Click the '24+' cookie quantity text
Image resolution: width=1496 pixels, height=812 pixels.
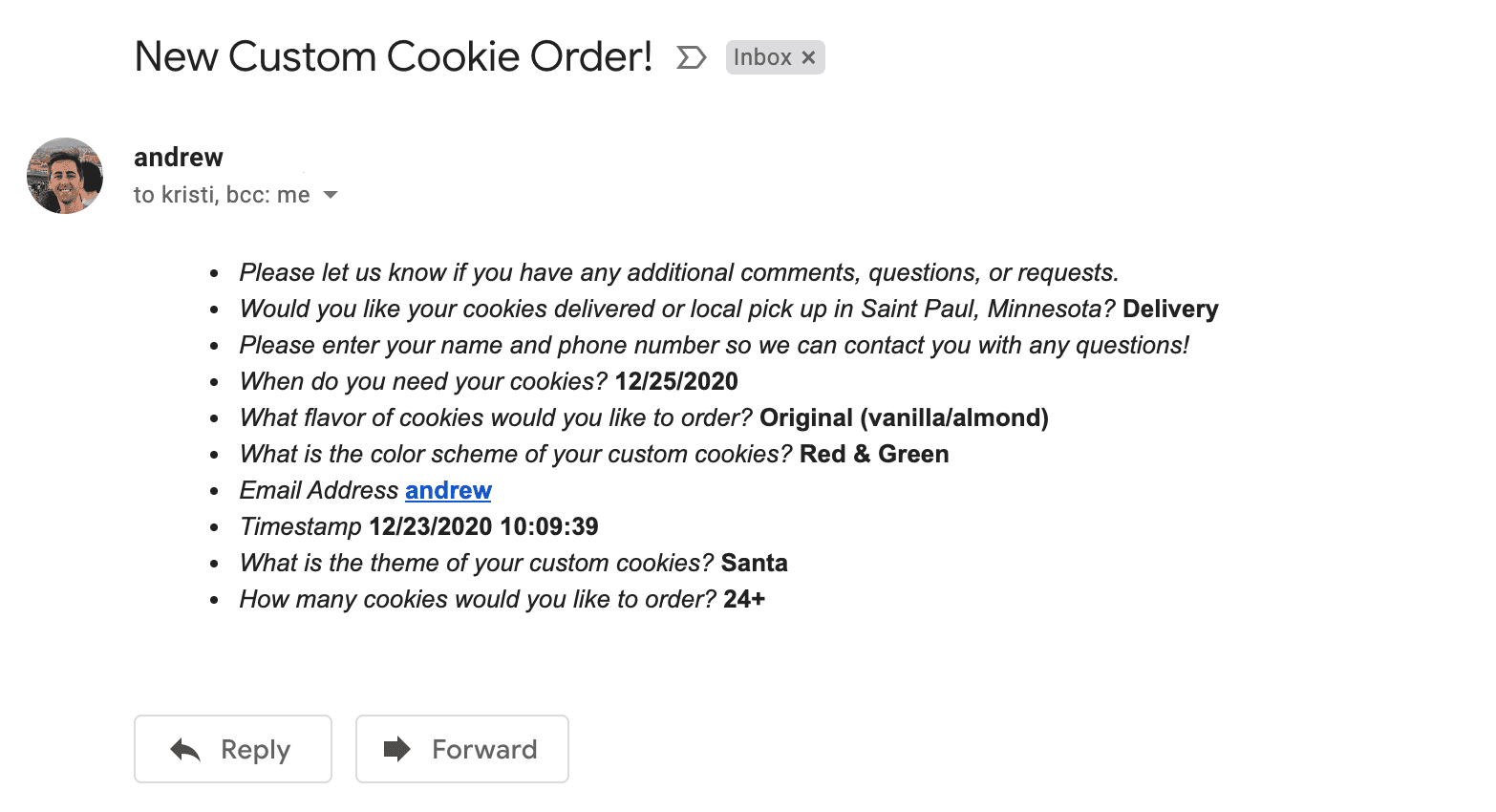pos(744,599)
